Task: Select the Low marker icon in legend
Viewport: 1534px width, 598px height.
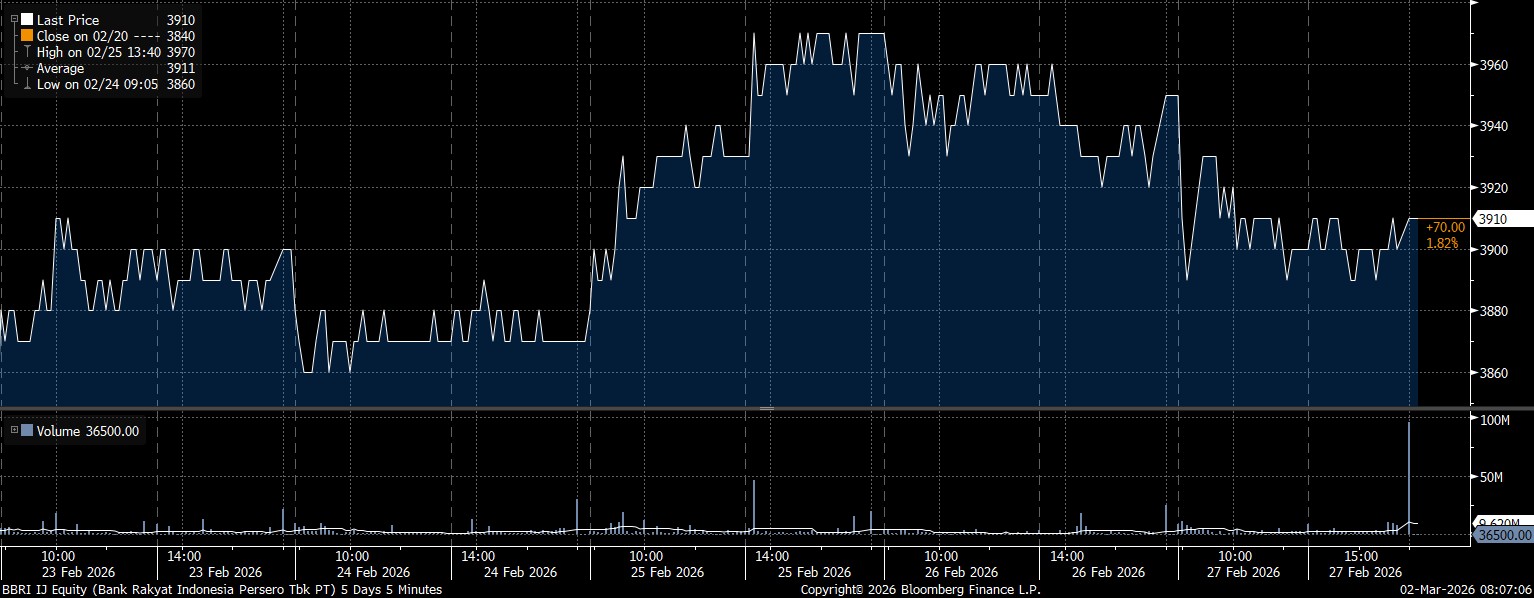Action: click(27, 85)
